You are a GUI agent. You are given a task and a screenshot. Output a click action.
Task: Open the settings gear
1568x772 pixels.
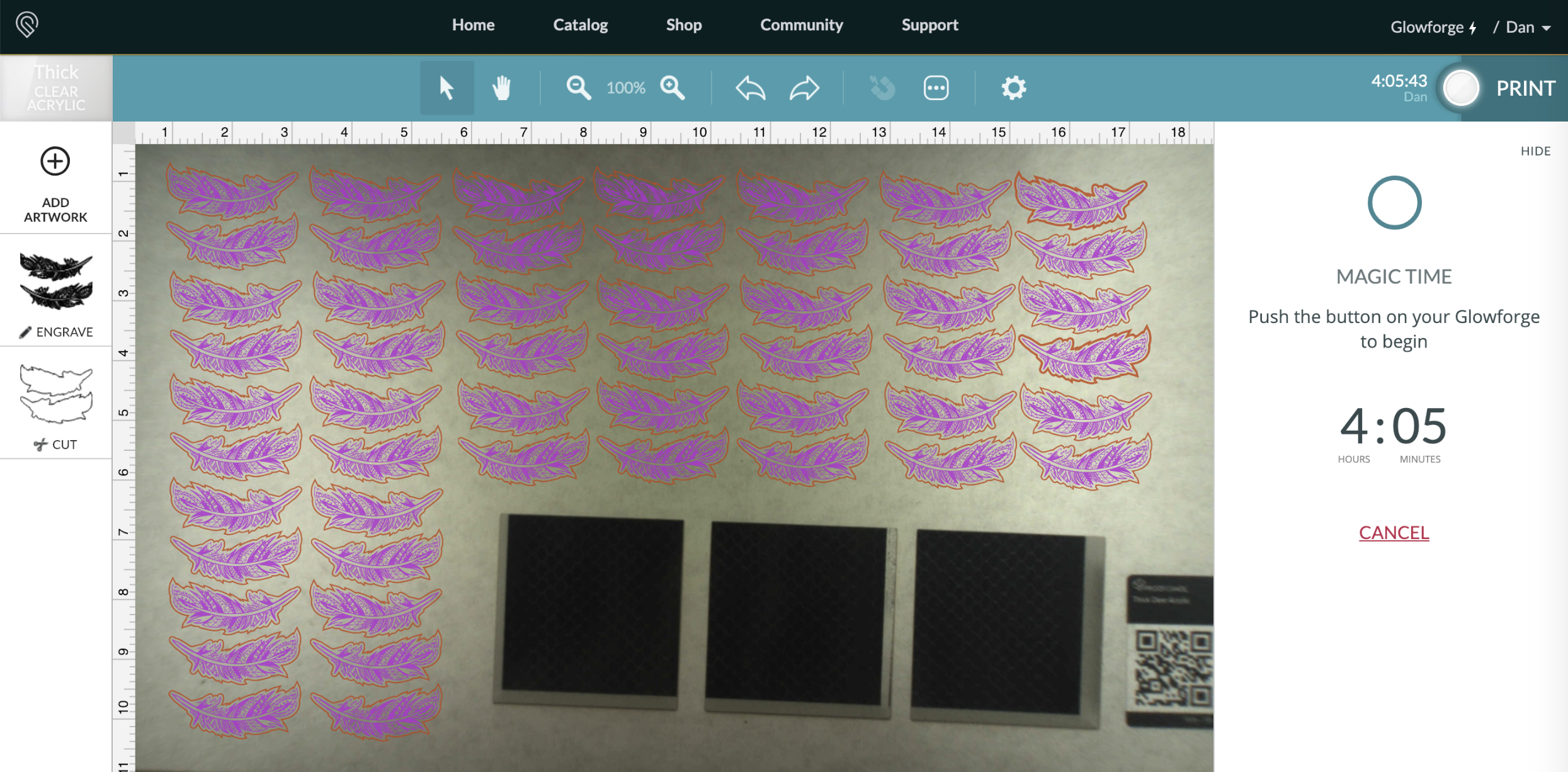1014,88
